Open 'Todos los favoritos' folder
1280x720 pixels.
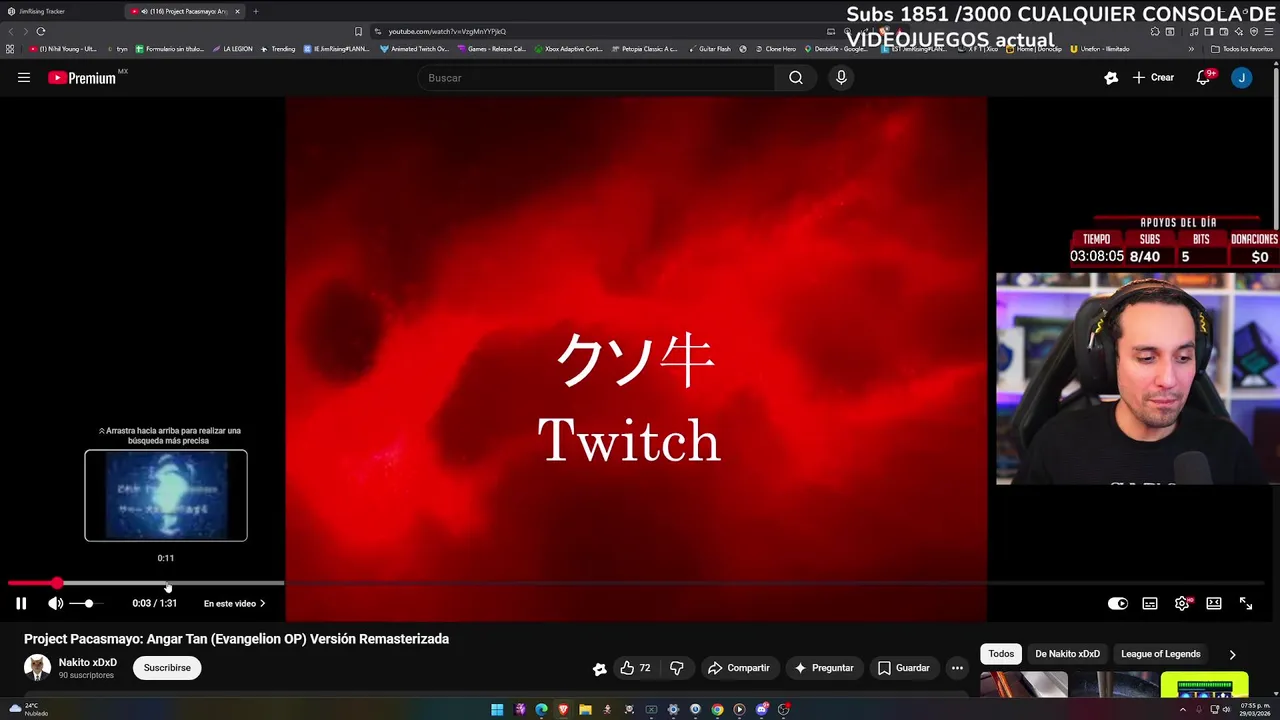1241,49
